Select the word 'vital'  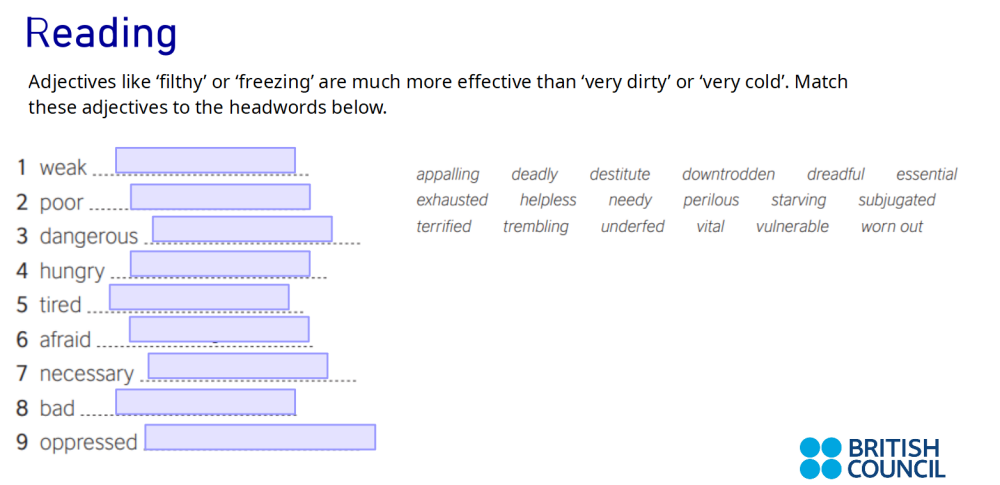point(710,227)
